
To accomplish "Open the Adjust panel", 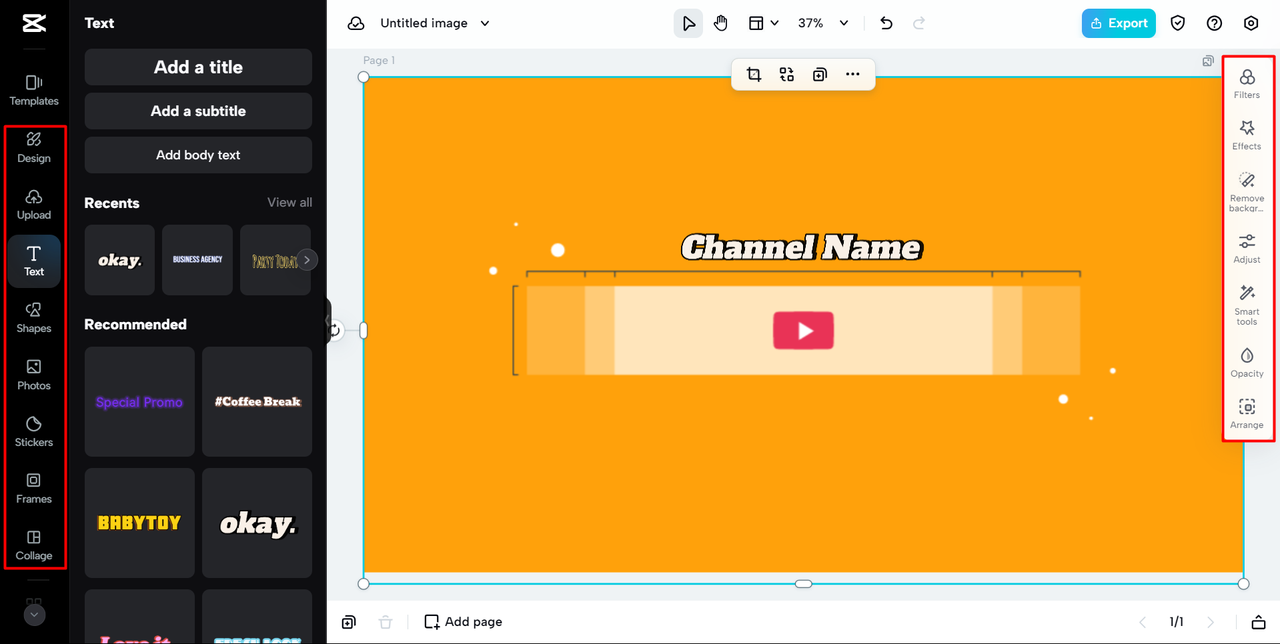I will click(1247, 249).
